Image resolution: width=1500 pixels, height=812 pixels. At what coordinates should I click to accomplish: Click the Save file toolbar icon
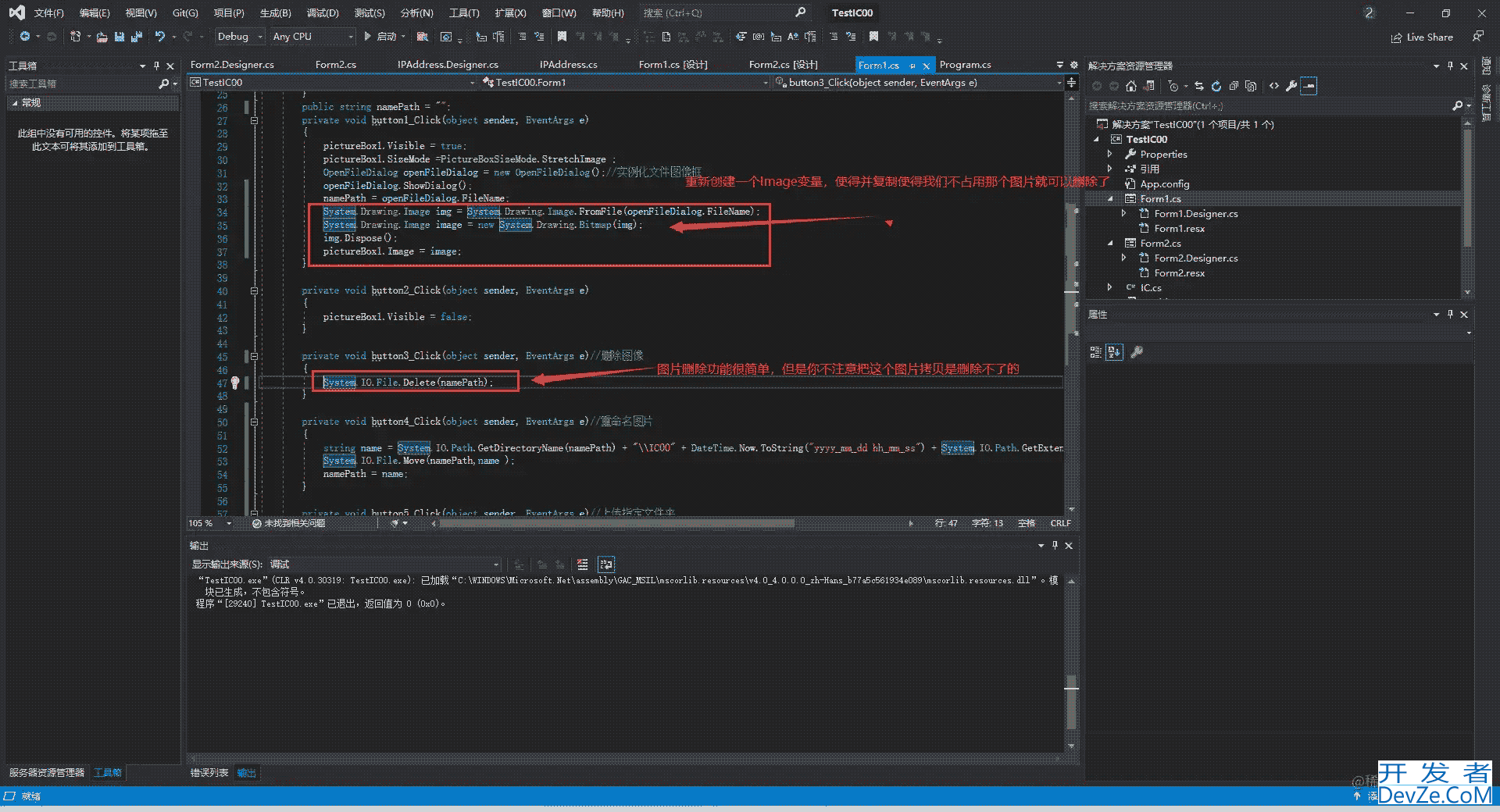click(120, 37)
